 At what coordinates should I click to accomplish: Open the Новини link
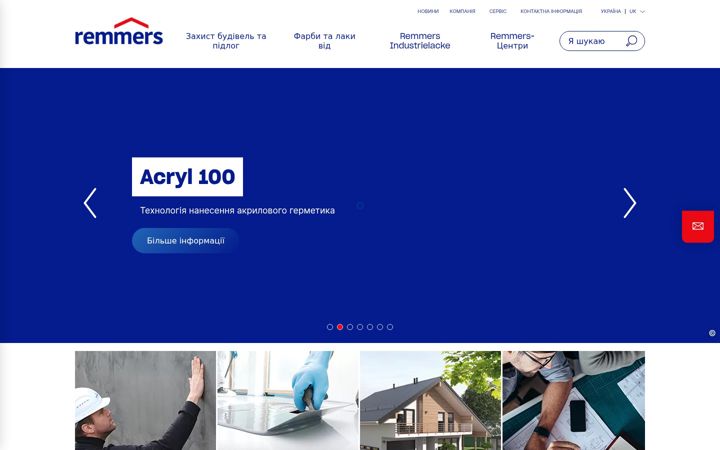point(428,11)
